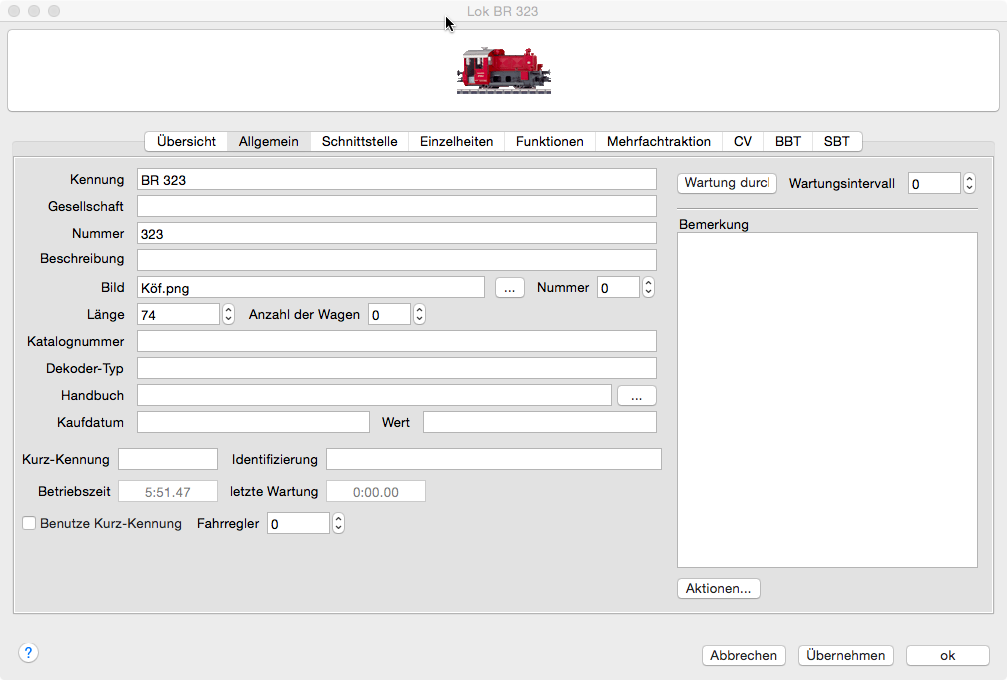Adjust the Wartungsintervall stepper

click(x=968, y=184)
